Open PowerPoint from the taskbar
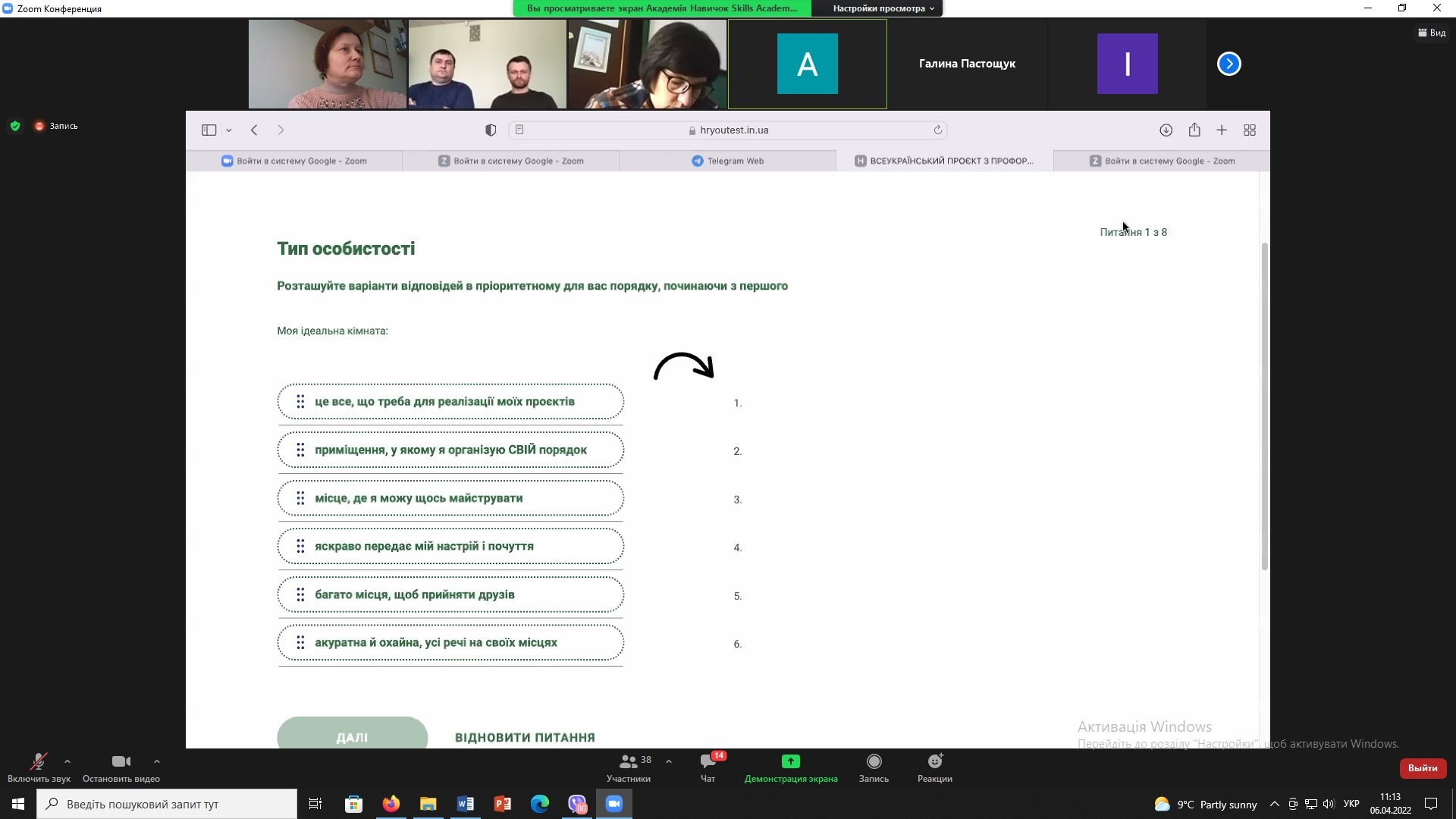The height and width of the screenshot is (819, 1456). (502, 804)
